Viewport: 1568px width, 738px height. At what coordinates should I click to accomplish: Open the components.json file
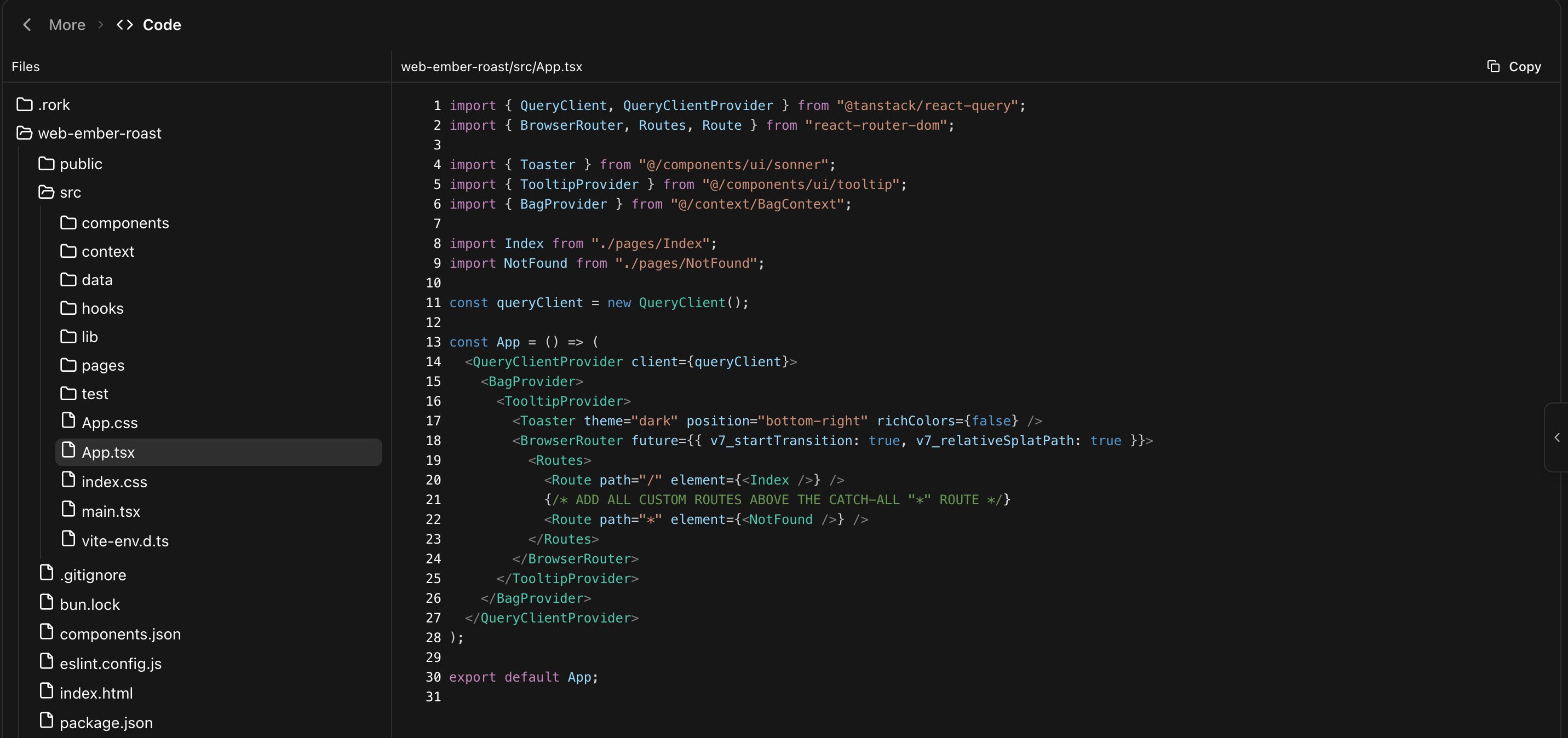pyautogui.click(x=110, y=633)
